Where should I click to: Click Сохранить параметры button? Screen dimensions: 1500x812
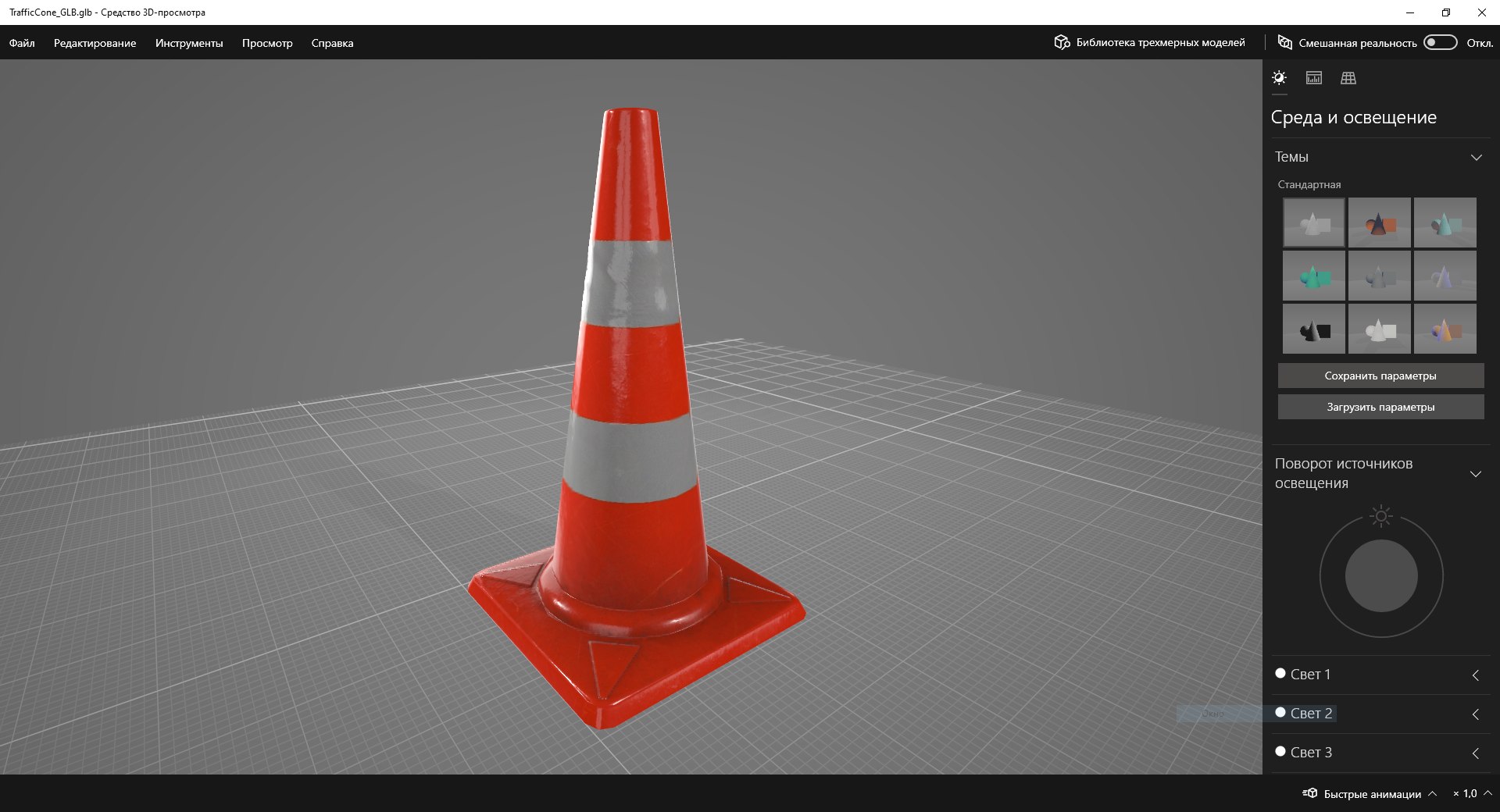1380,376
